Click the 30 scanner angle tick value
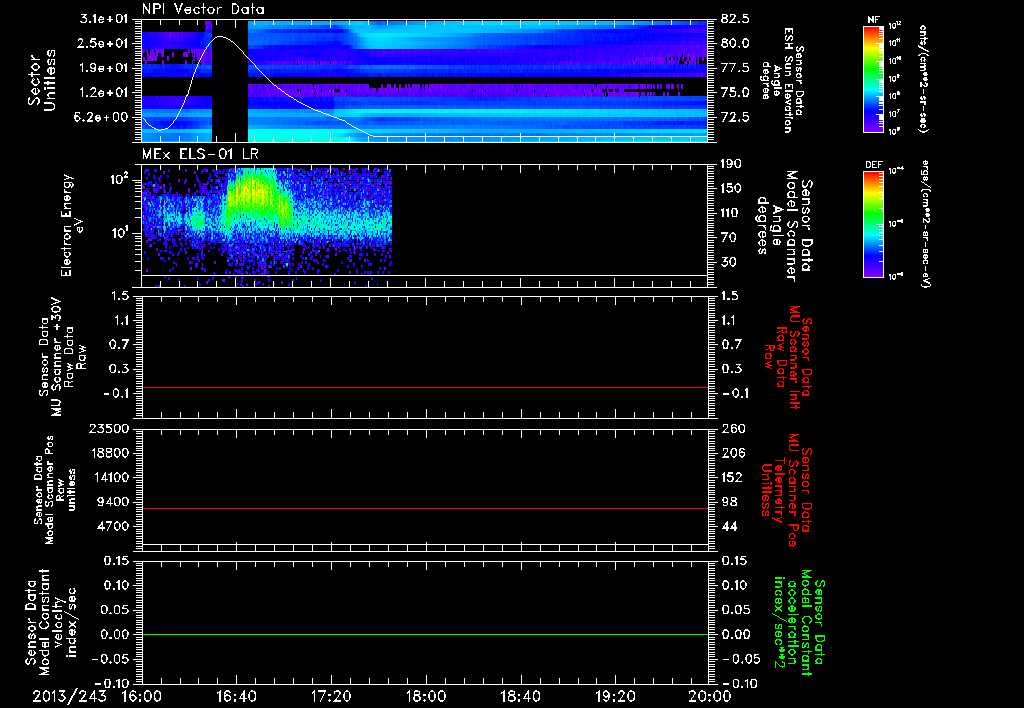Screen dimensions: 1024x708 coord(728,263)
